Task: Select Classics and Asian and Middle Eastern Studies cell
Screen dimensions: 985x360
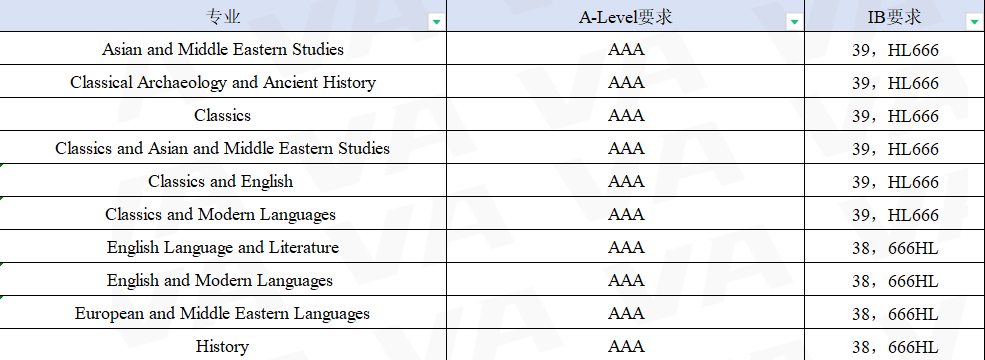Action: click(x=223, y=148)
